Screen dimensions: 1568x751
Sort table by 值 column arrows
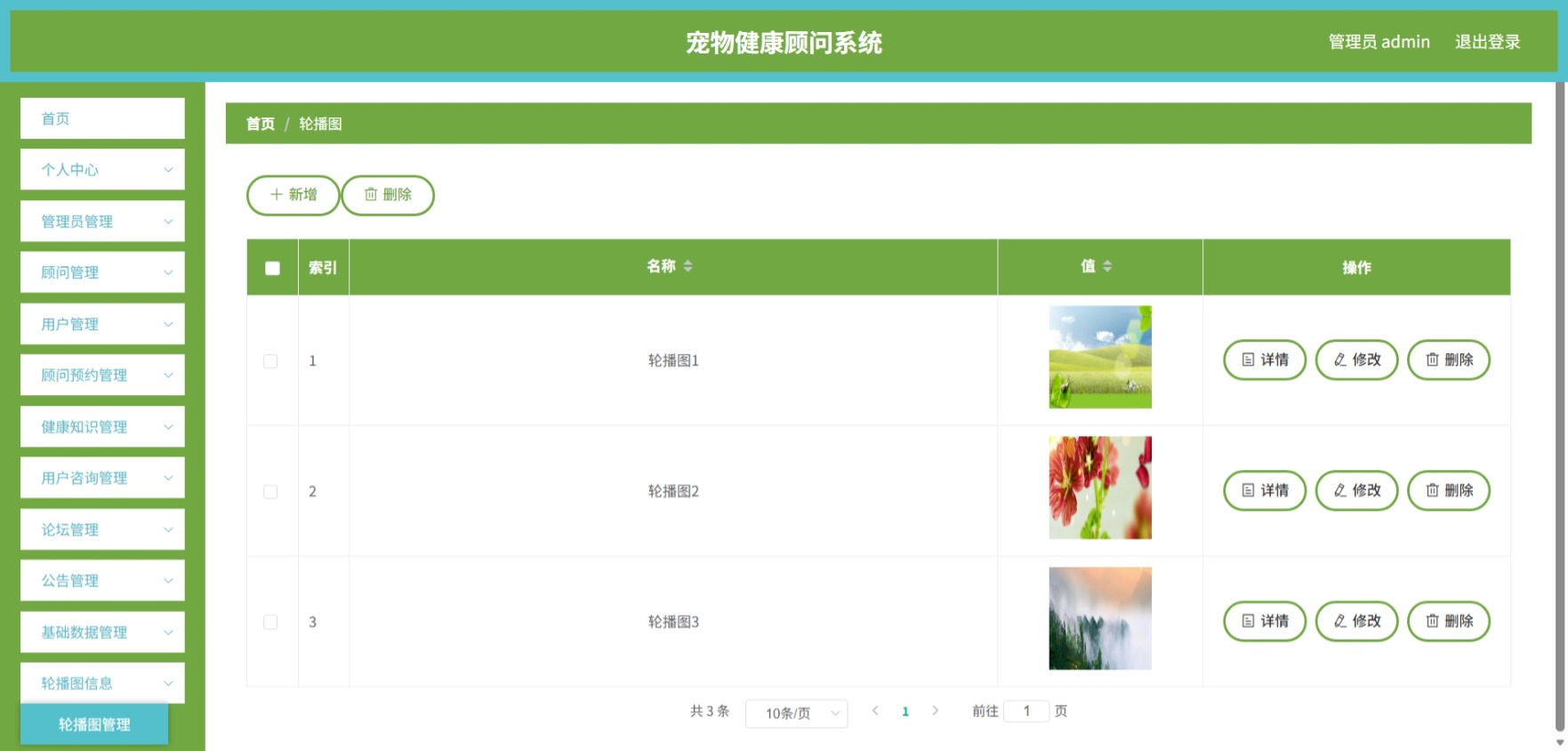point(1107,266)
